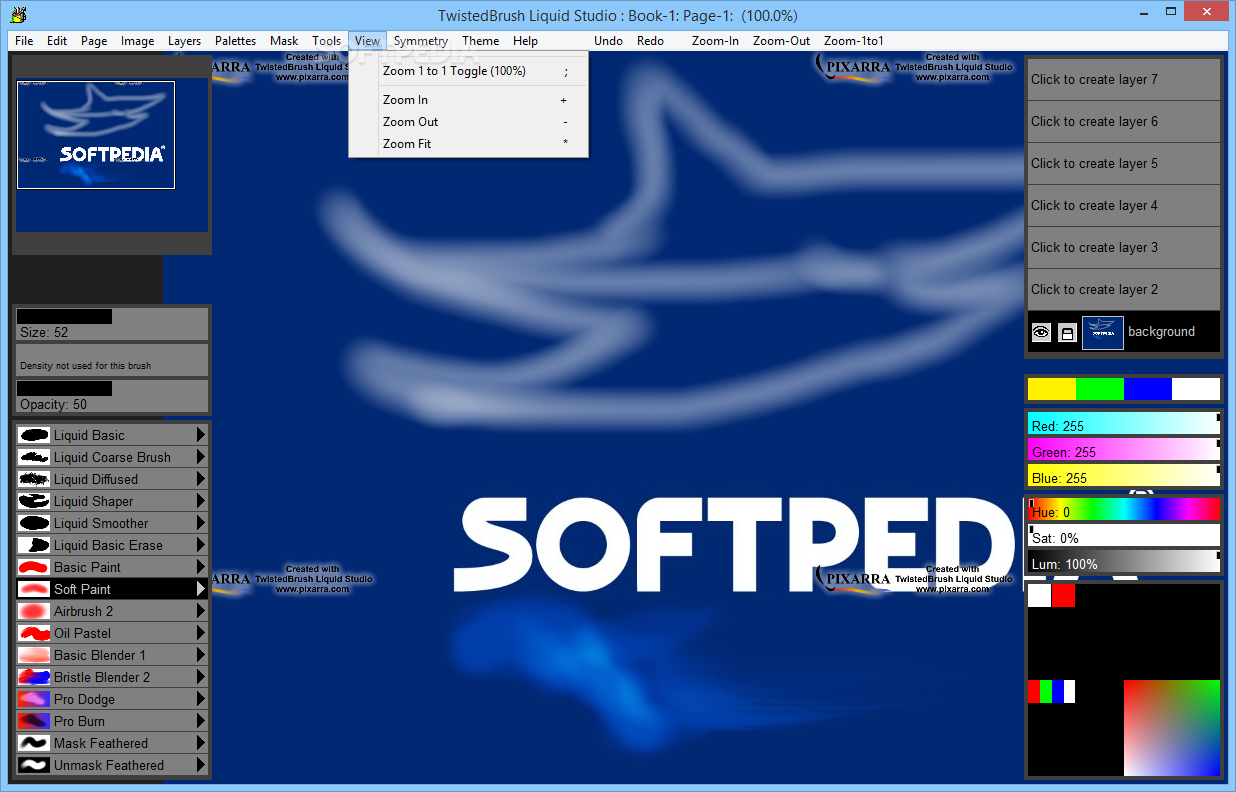
Task: Select the Liquid Smoother brush icon
Action: tap(34, 523)
